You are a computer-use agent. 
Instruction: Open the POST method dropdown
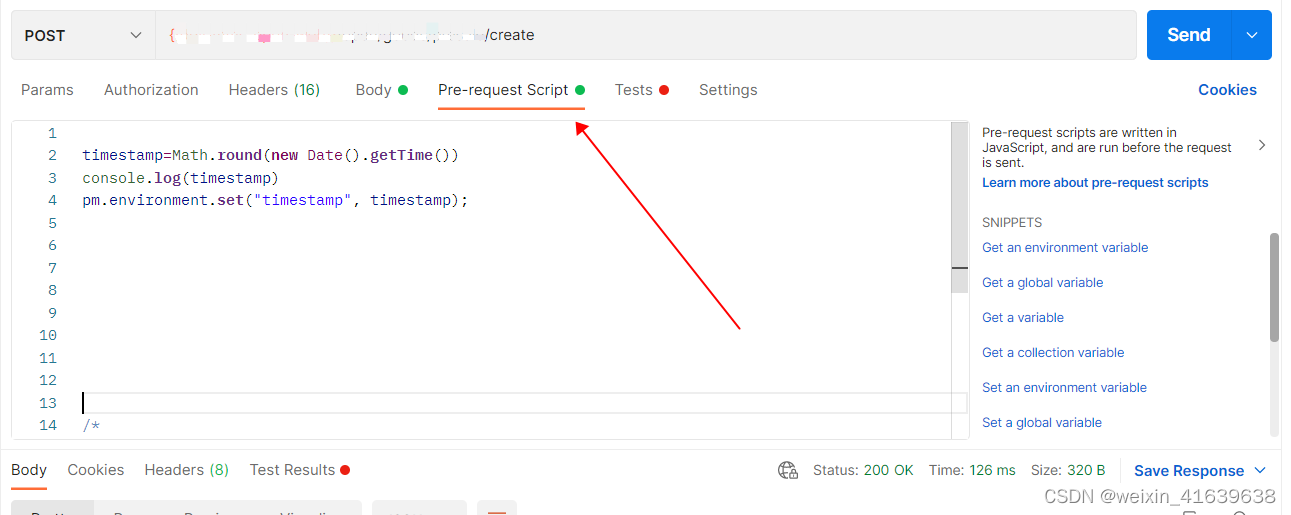point(83,35)
